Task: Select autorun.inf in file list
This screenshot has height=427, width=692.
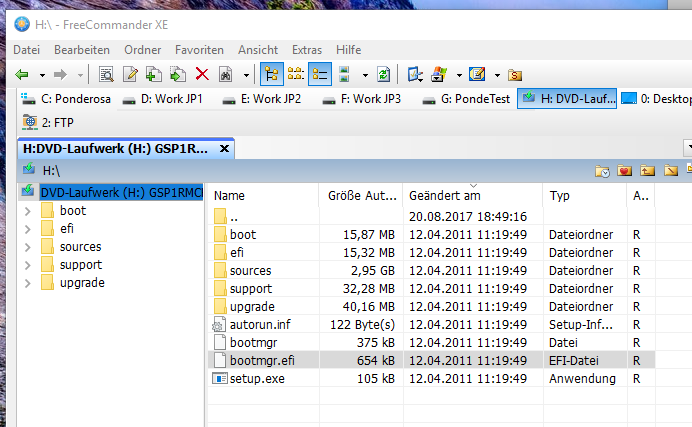Action: pyautogui.click(x=431, y=325)
